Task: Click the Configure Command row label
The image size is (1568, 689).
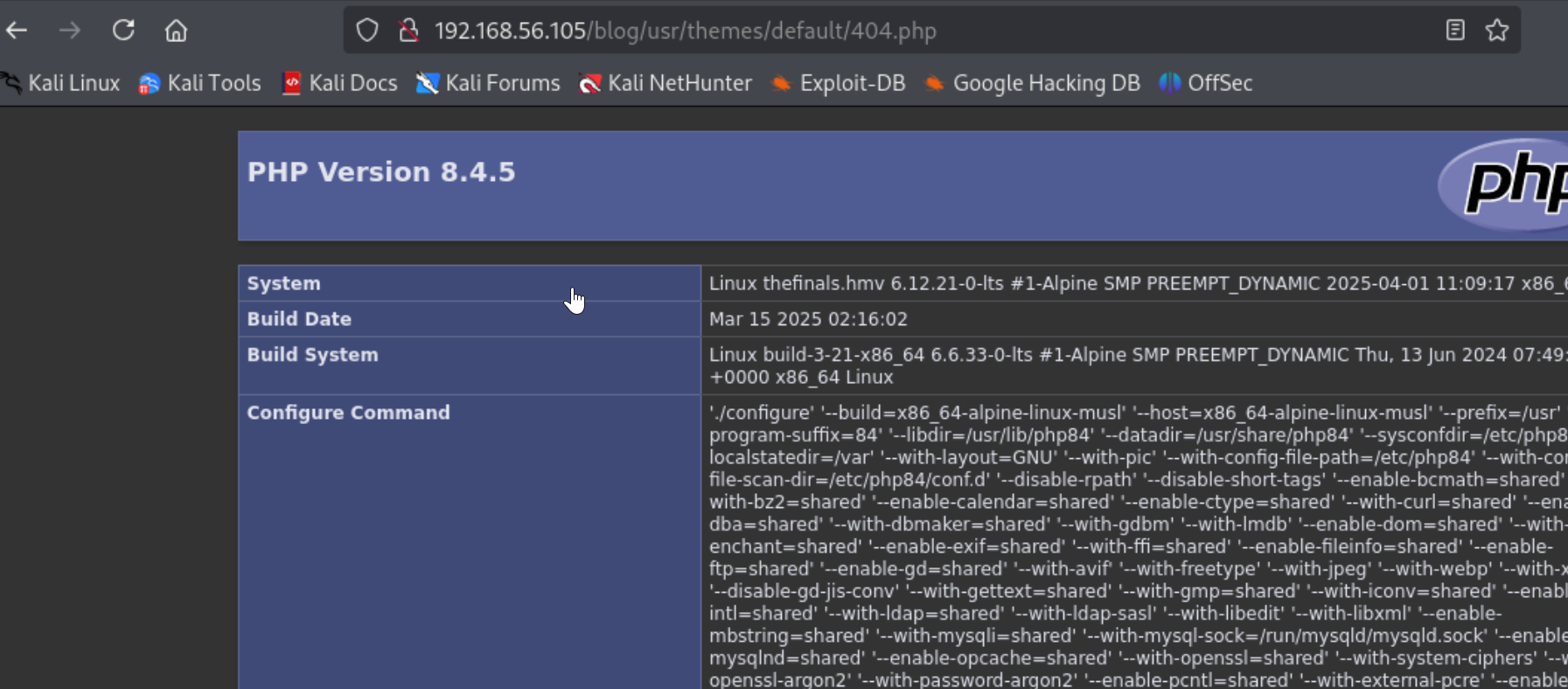Action: (348, 413)
